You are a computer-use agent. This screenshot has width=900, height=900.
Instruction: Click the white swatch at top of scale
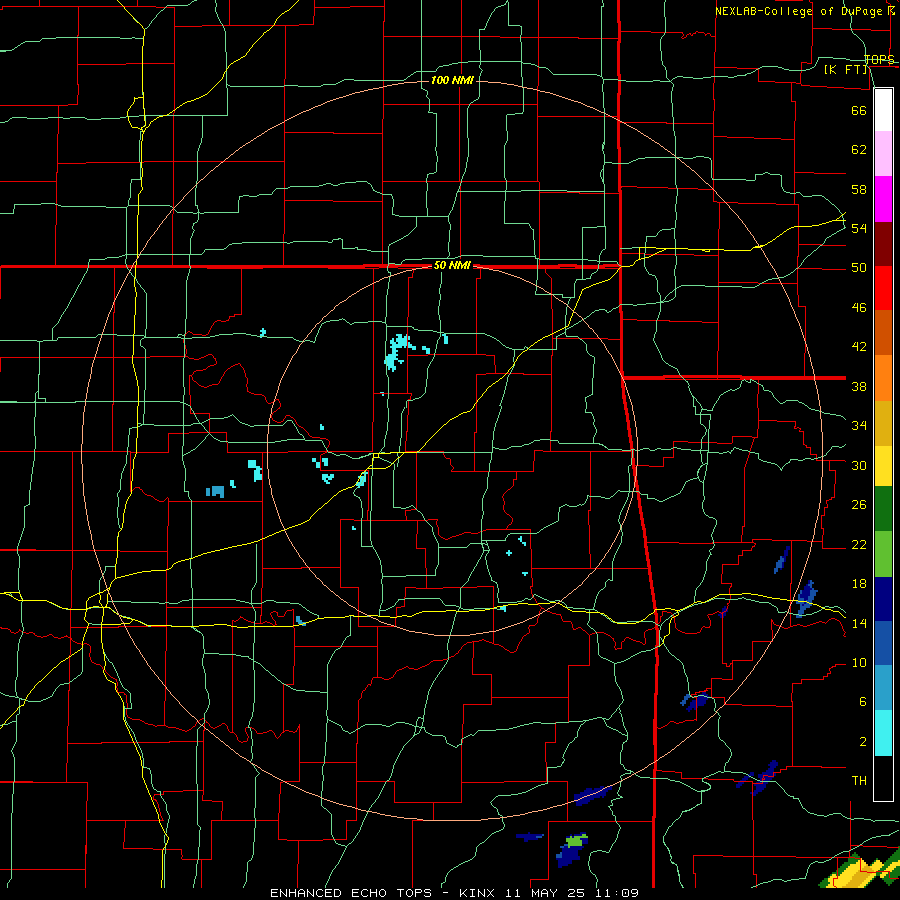point(883,110)
